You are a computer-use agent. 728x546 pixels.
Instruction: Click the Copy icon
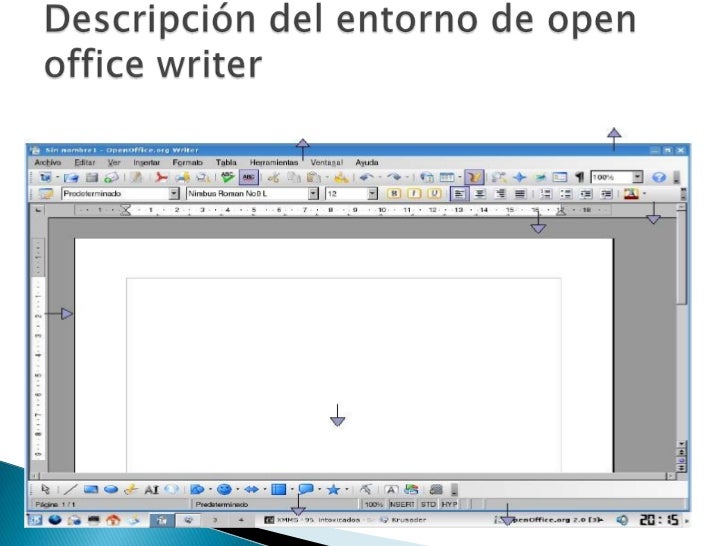pos(293,177)
